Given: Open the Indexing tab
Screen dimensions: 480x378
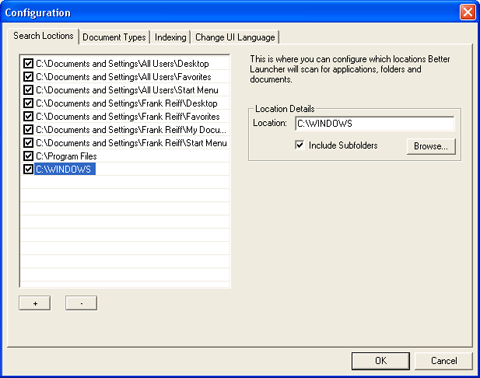Looking at the screenshot, I should [x=170, y=37].
